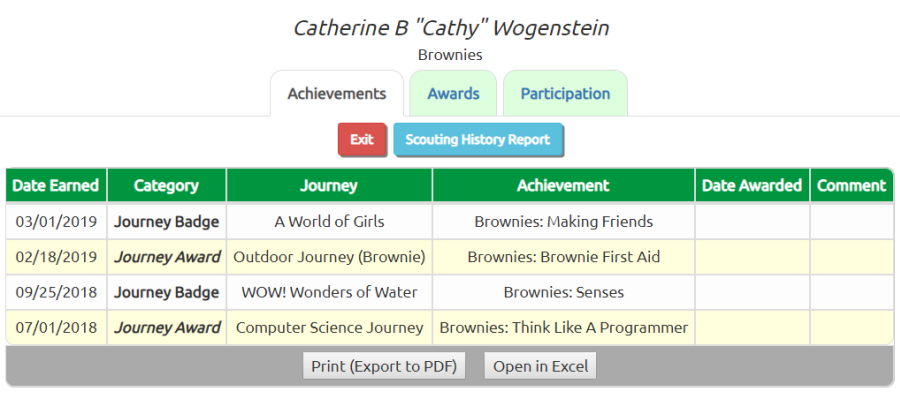Select the Achievements tab

337,94
